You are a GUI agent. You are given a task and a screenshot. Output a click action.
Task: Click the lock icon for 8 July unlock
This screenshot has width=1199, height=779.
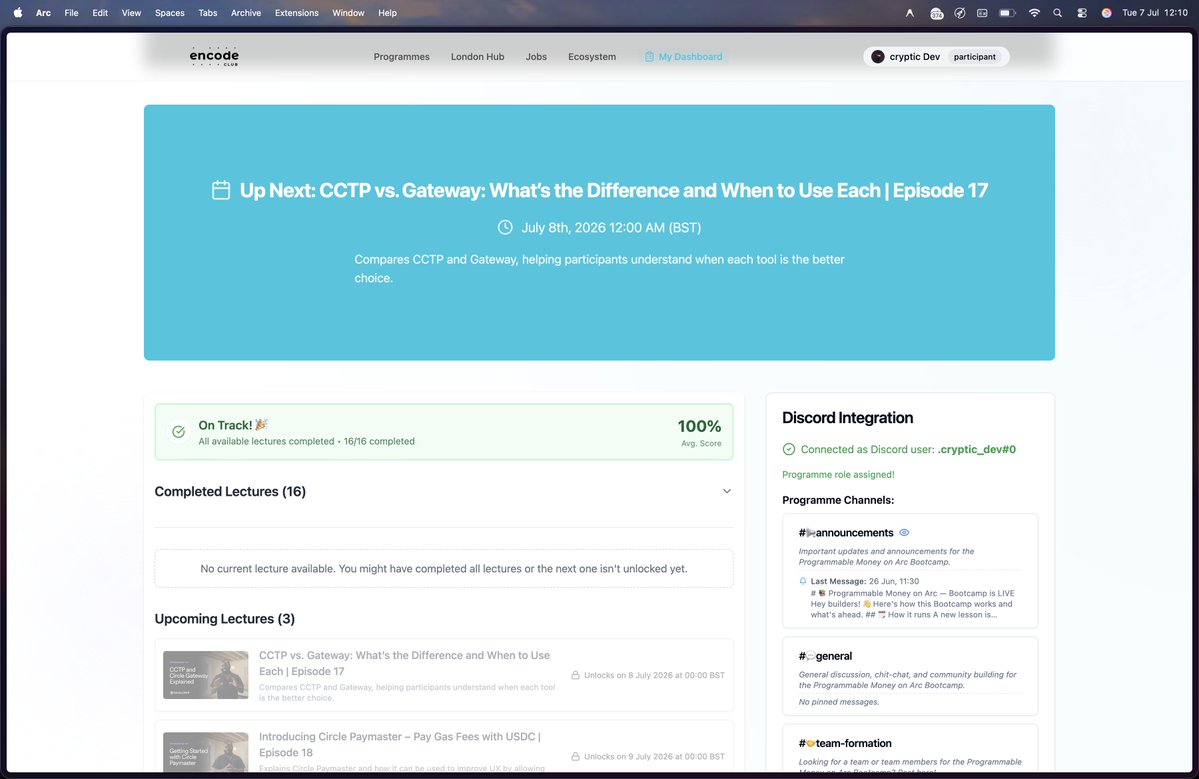coord(575,675)
